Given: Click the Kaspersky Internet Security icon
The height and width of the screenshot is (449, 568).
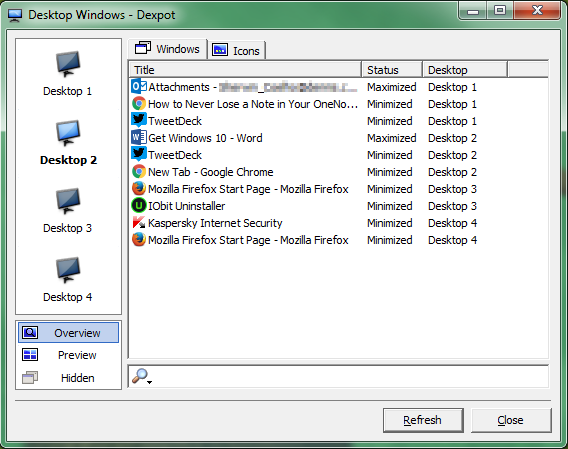Looking at the screenshot, I should click(x=139, y=223).
